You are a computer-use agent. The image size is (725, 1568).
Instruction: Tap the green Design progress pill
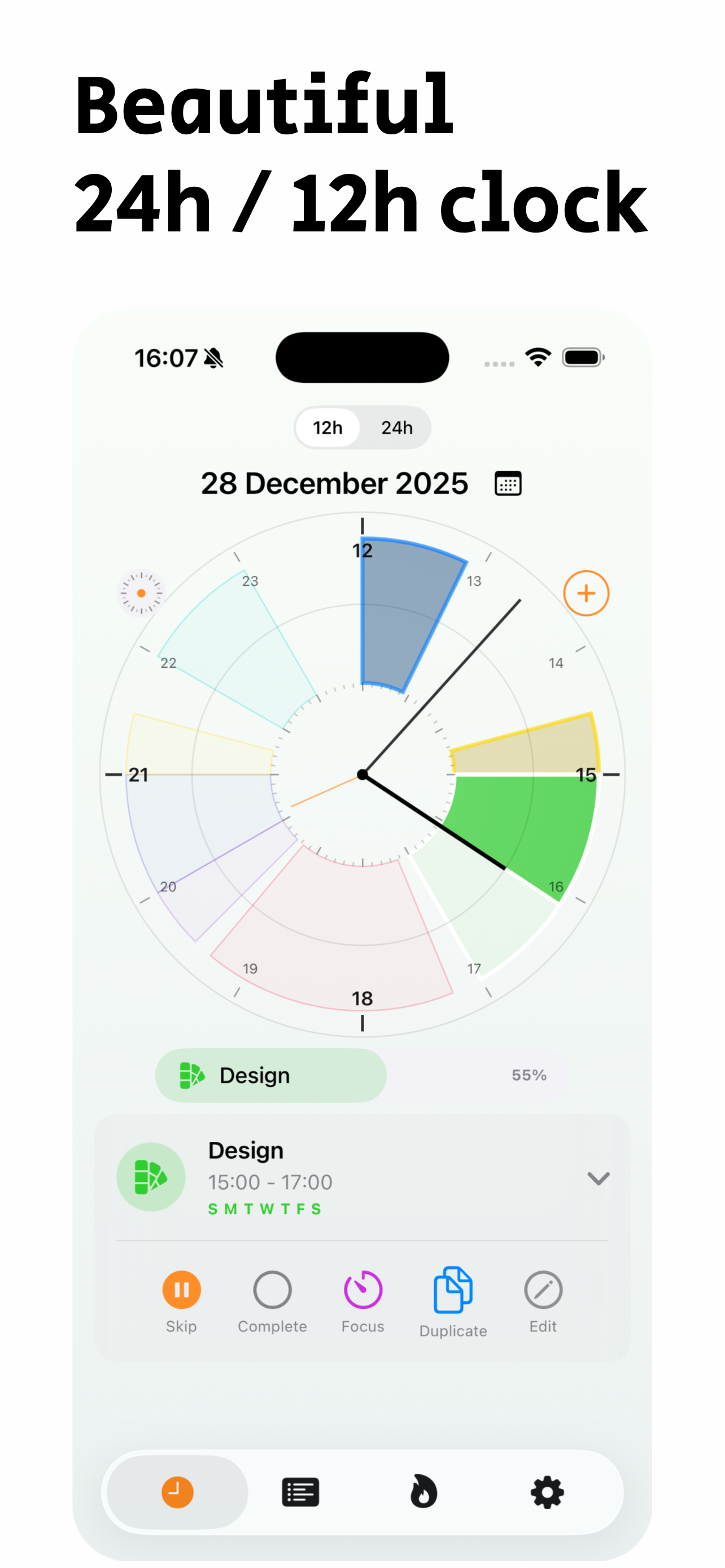[x=271, y=1076]
